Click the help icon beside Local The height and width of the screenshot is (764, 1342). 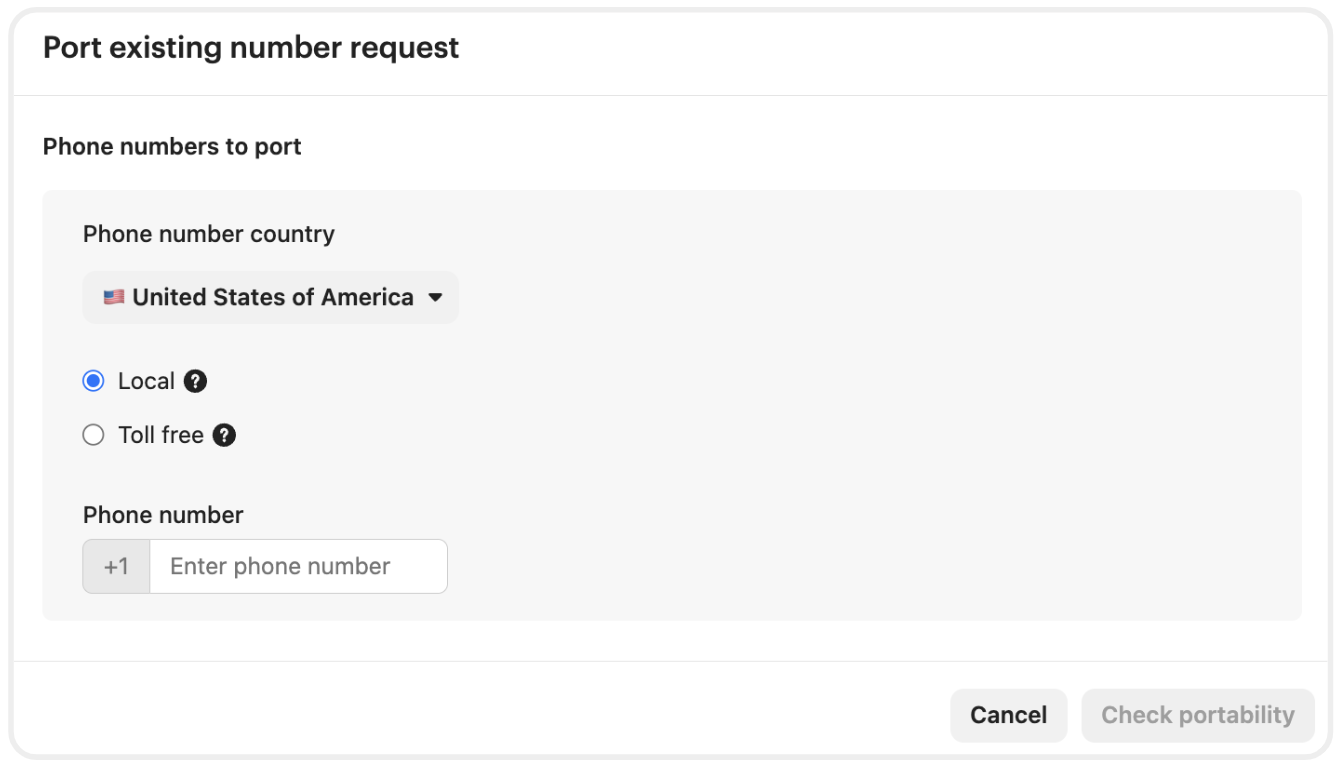pos(196,381)
